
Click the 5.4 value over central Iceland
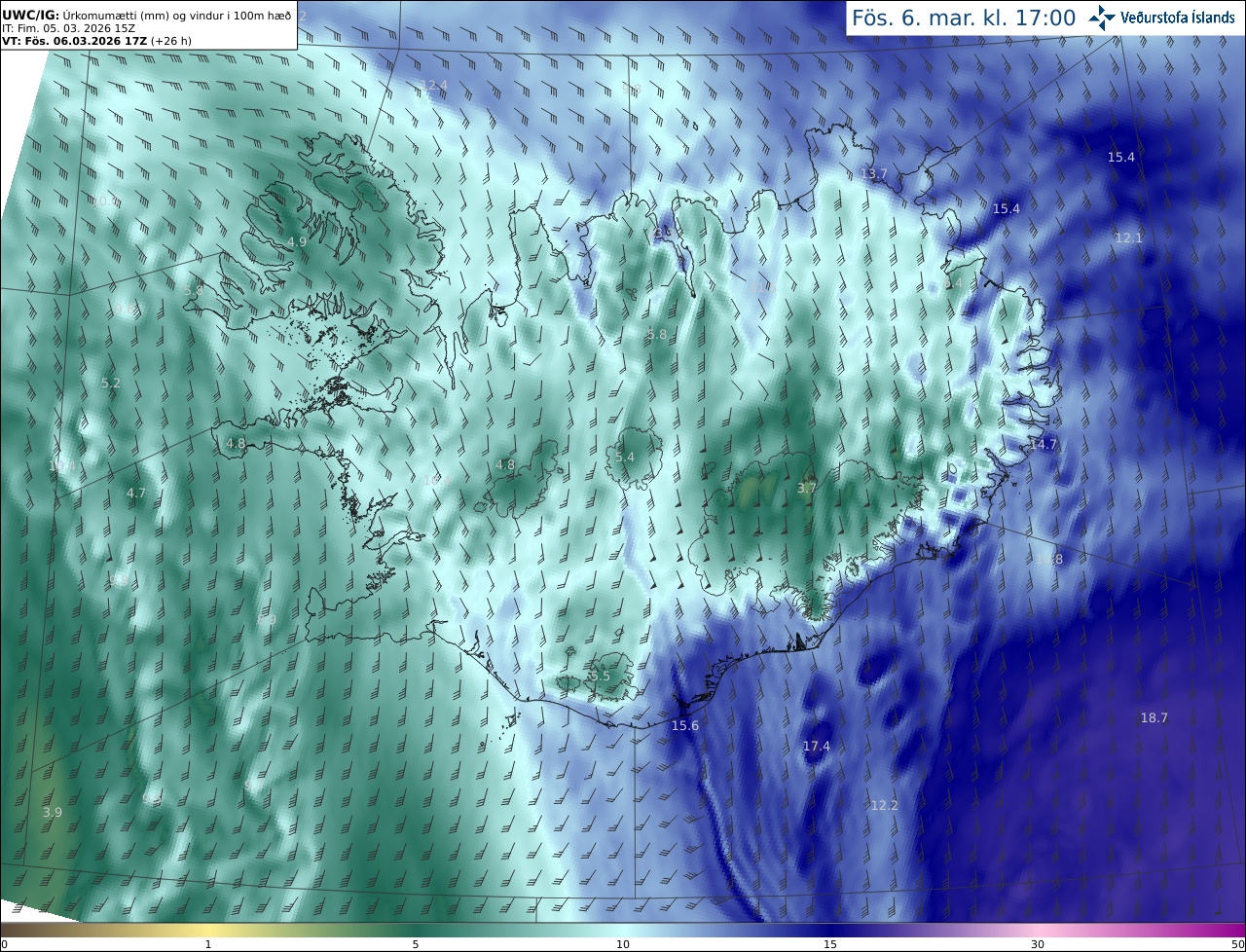pos(624,457)
